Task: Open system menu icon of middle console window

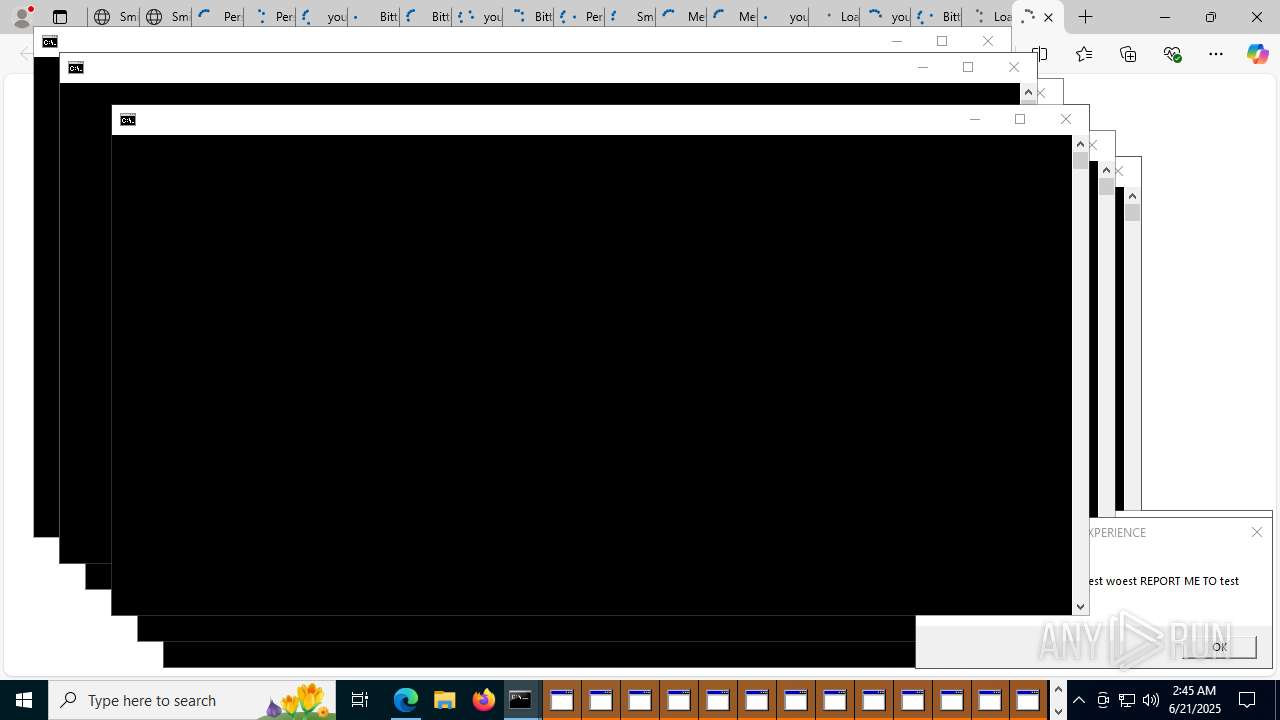Action: pos(76,68)
